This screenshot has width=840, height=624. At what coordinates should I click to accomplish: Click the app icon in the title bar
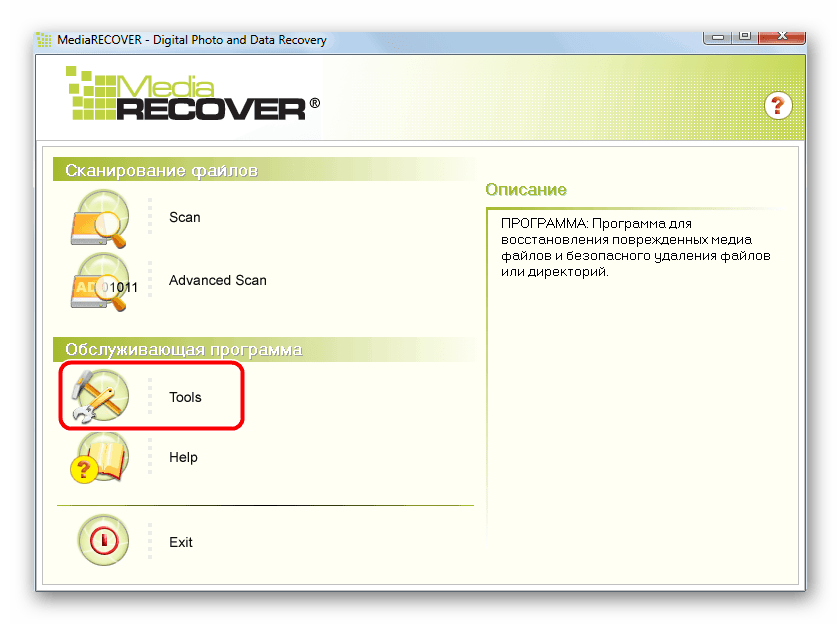point(44,40)
